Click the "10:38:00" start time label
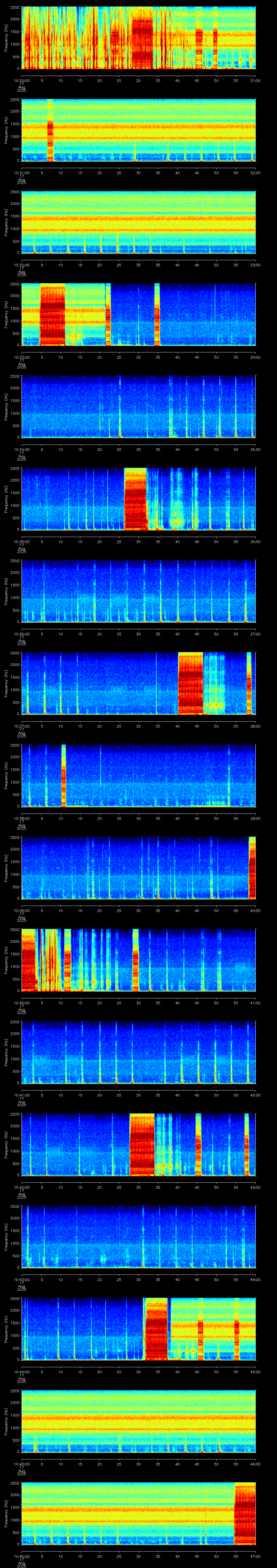This screenshot has height=1568, width=277. click(x=21, y=818)
